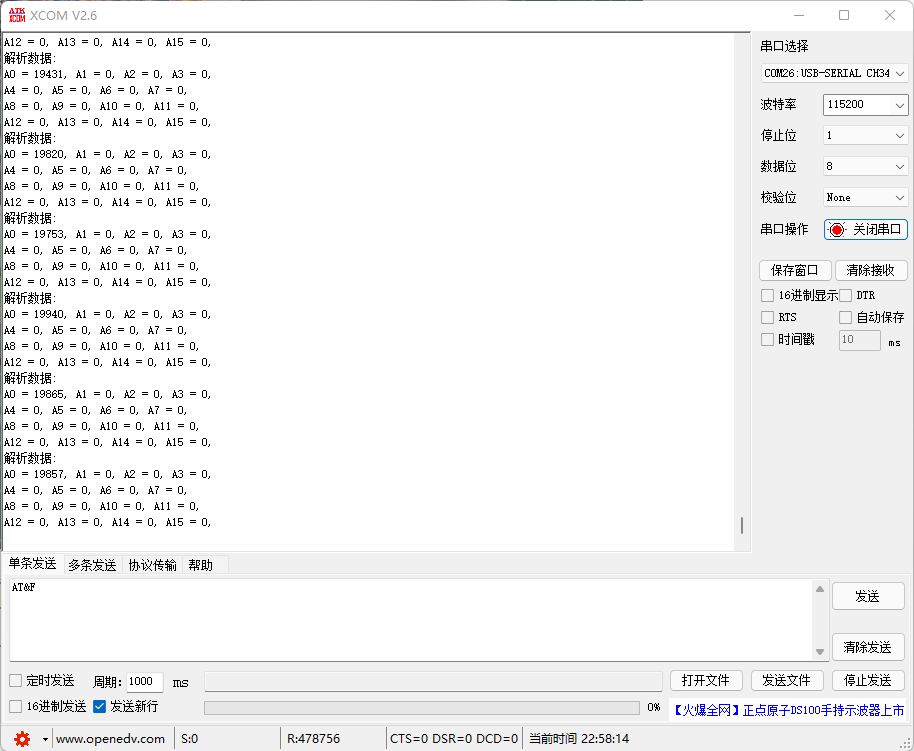Click CTS=0 DSR=0 DCD=0 status
The image size is (914, 751).
454,739
